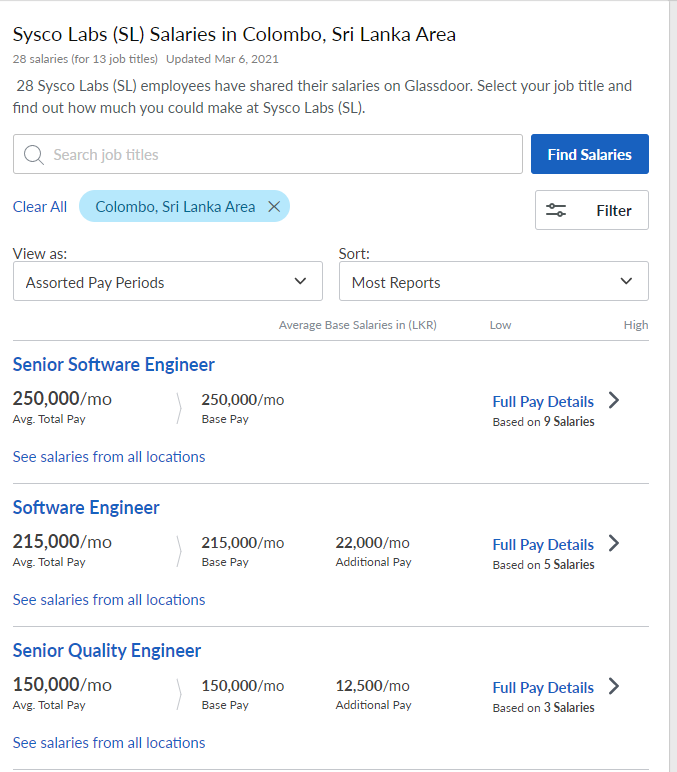Click the 22,000/mo Additional Pay value

click(373, 543)
